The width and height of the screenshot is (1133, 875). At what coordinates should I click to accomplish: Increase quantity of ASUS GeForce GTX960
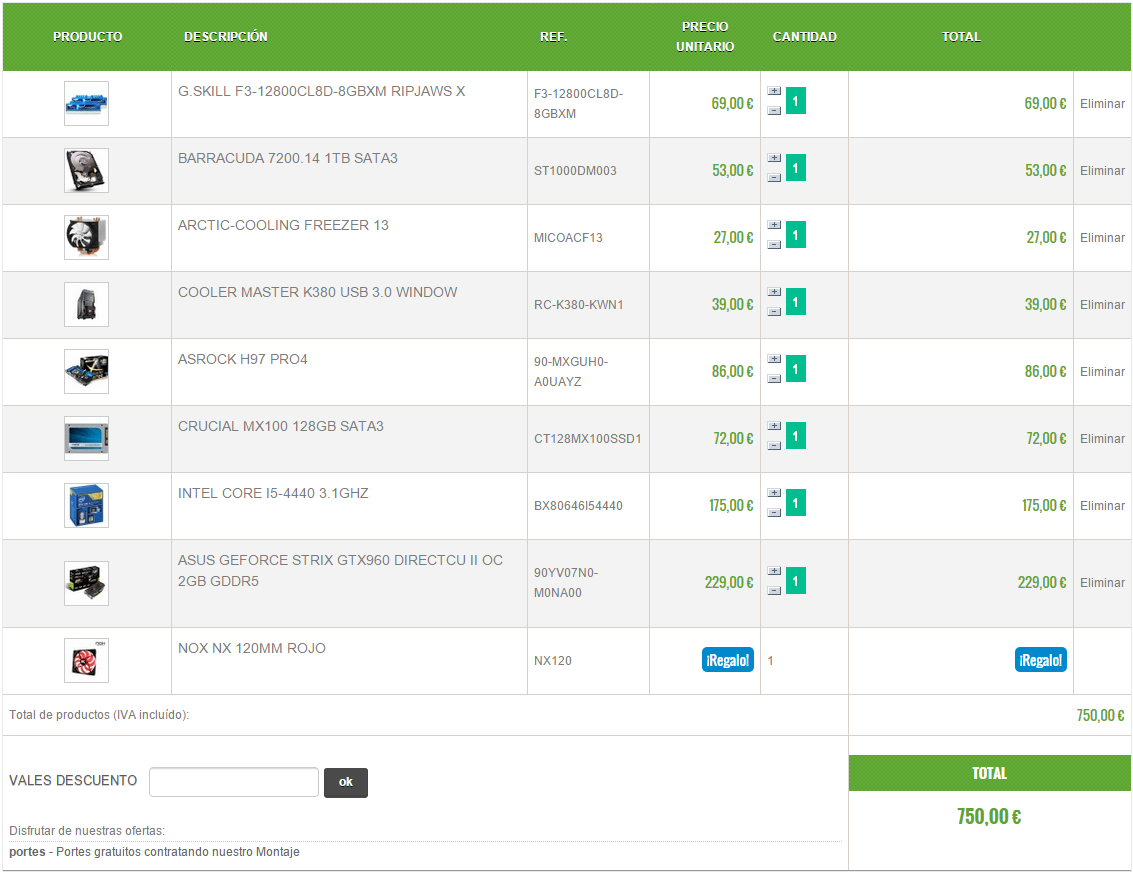(x=774, y=572)
